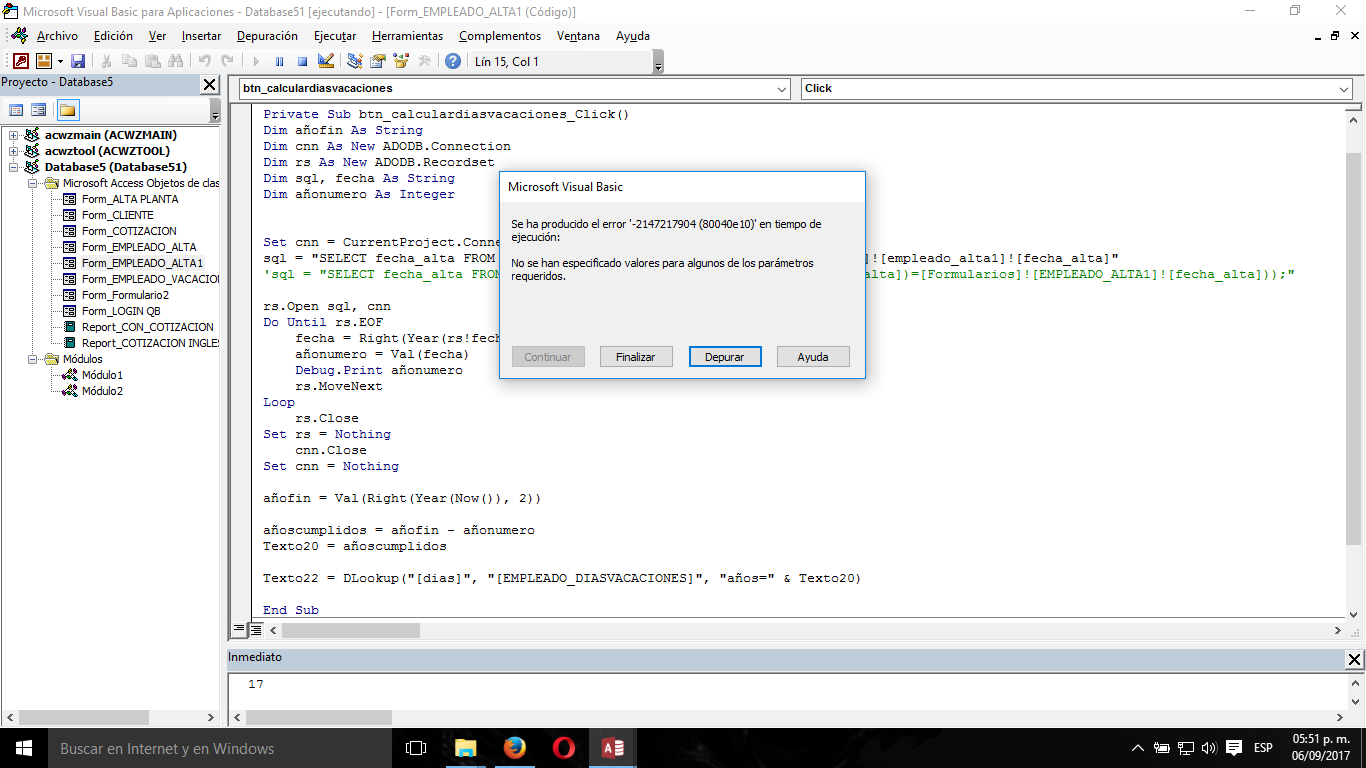Open the Properties Window icon
Viewport: 1366px width, 768px height.
[x=376, y=60]
